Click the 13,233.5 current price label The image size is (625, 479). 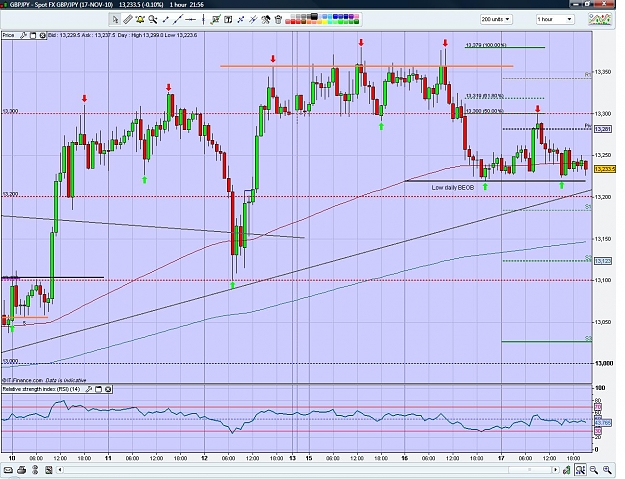[x=605, y=169]
